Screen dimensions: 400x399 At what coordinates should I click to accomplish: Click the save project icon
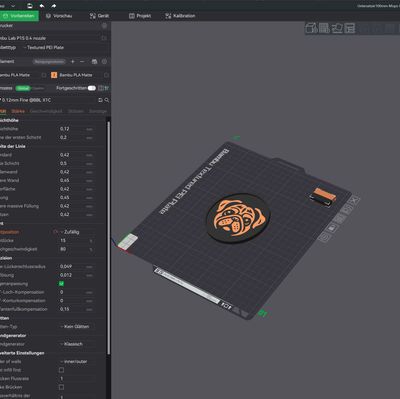click(x=30, y=6)
